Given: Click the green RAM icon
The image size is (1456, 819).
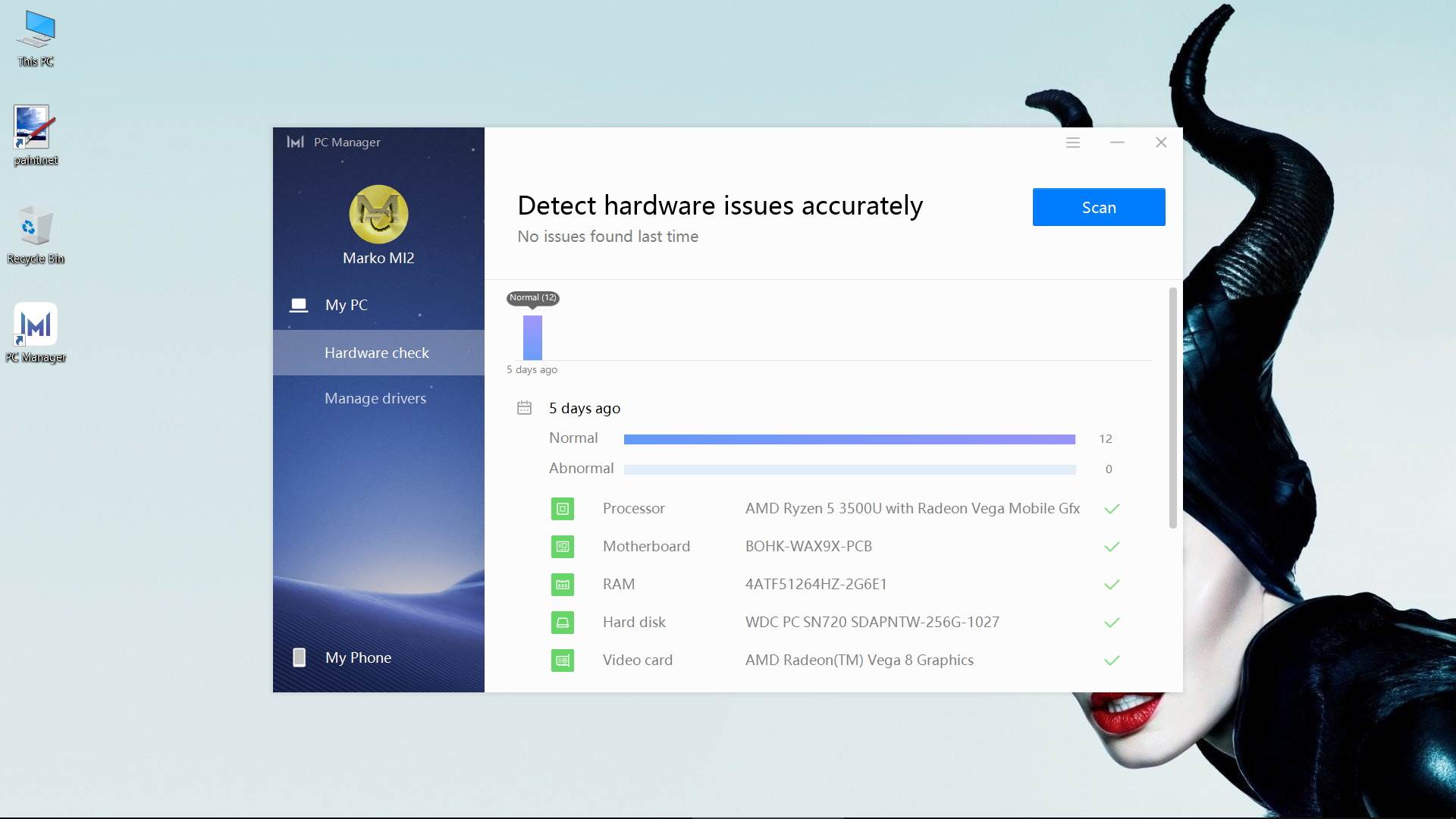Looking at the screenshot, I should coord(562,585).
